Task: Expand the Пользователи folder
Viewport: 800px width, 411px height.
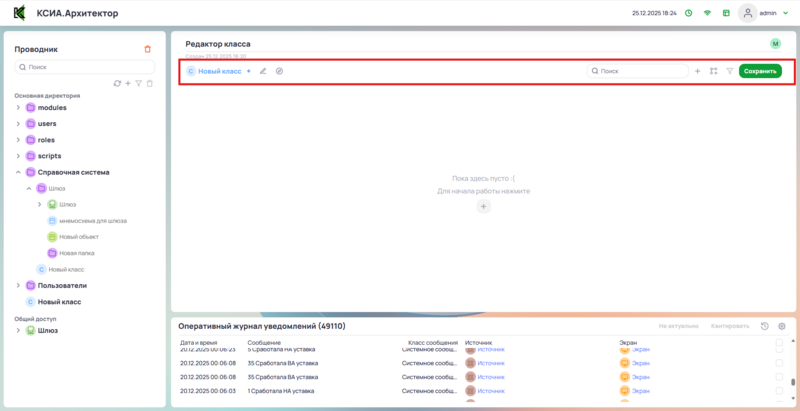Action: pyautogui.click(x=18, y=285)
